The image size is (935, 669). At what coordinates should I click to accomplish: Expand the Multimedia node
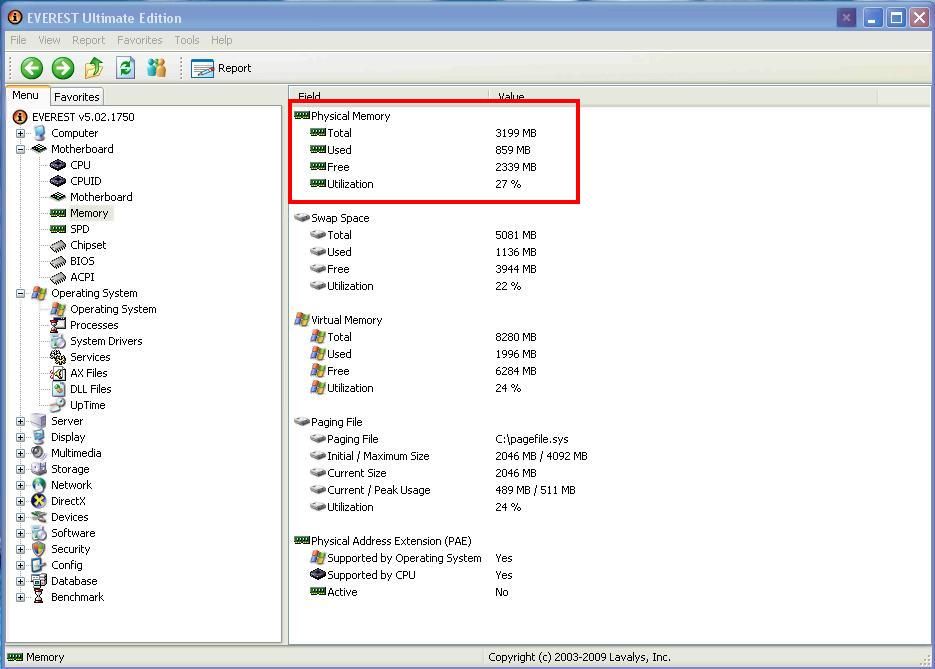[20, 453]
